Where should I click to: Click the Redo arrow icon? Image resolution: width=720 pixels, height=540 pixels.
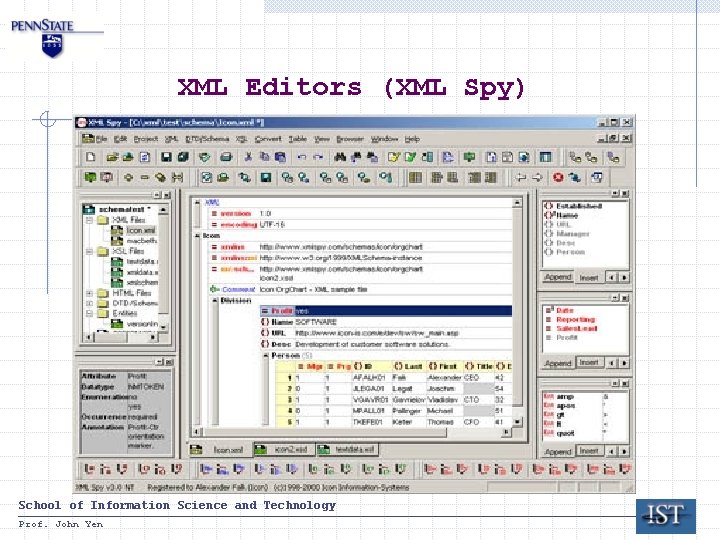coord(318,157)
